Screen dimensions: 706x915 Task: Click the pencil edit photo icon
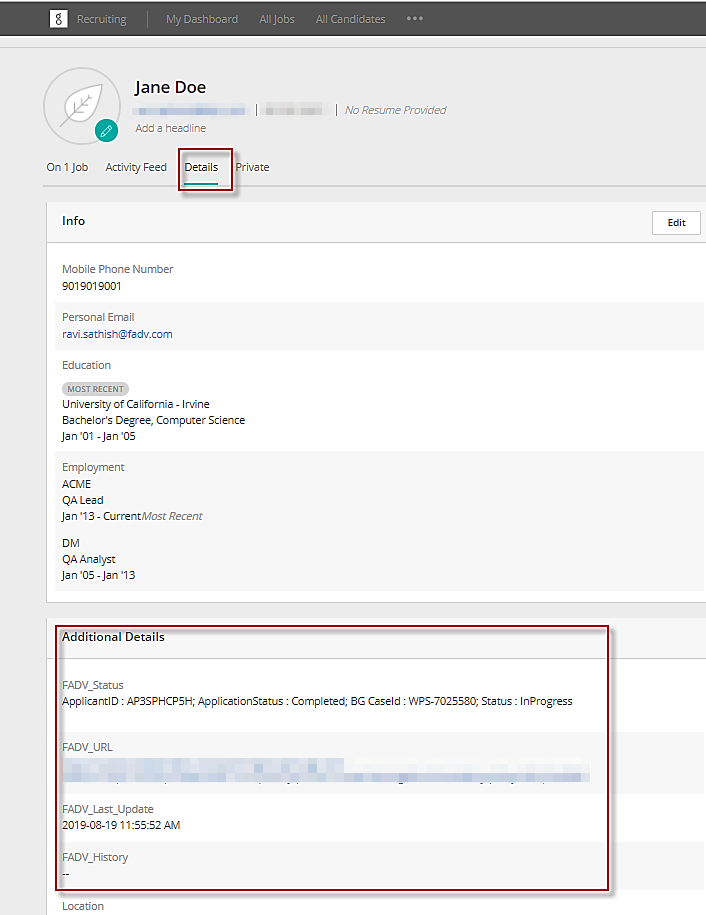click(x=106, y=131)
